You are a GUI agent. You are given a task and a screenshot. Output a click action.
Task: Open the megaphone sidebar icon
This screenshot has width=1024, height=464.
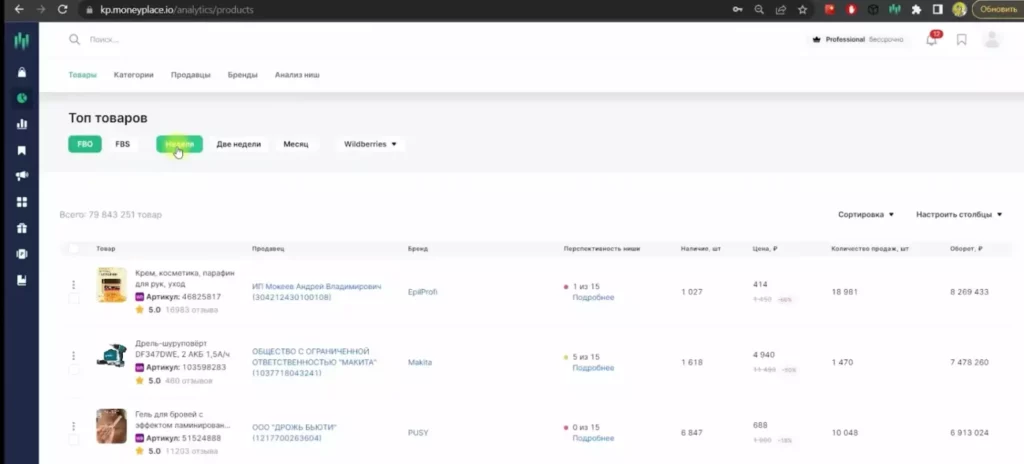click(x=22, y=176)
